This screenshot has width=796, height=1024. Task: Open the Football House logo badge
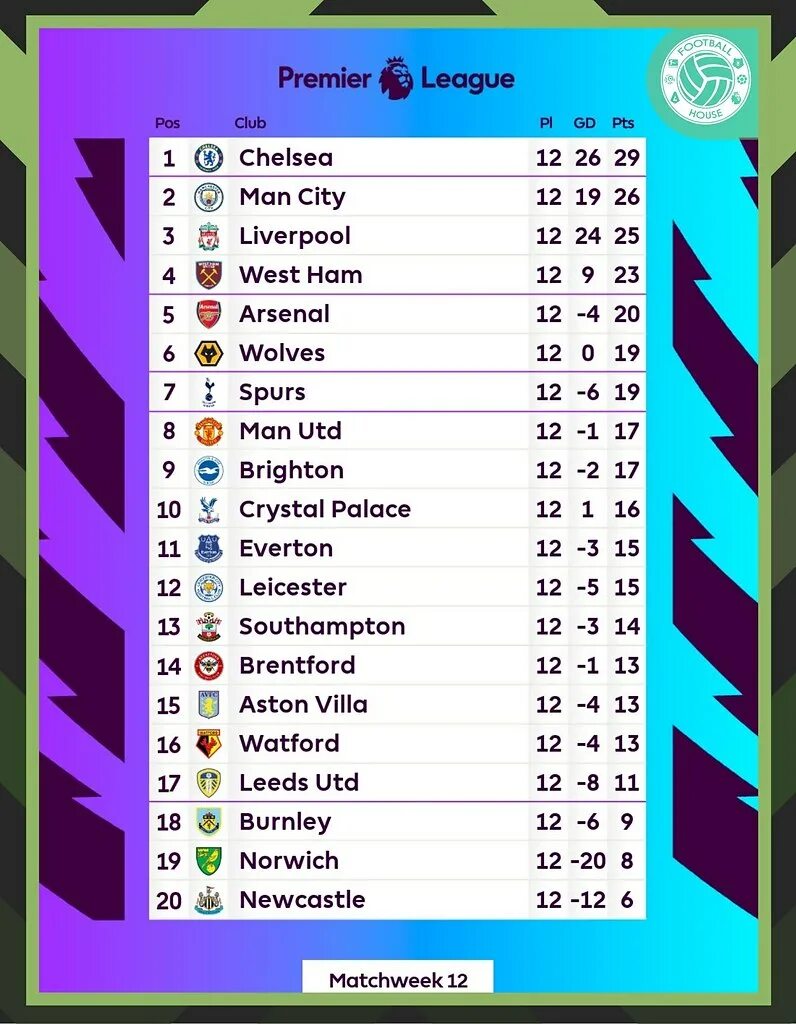pos(706,81)
